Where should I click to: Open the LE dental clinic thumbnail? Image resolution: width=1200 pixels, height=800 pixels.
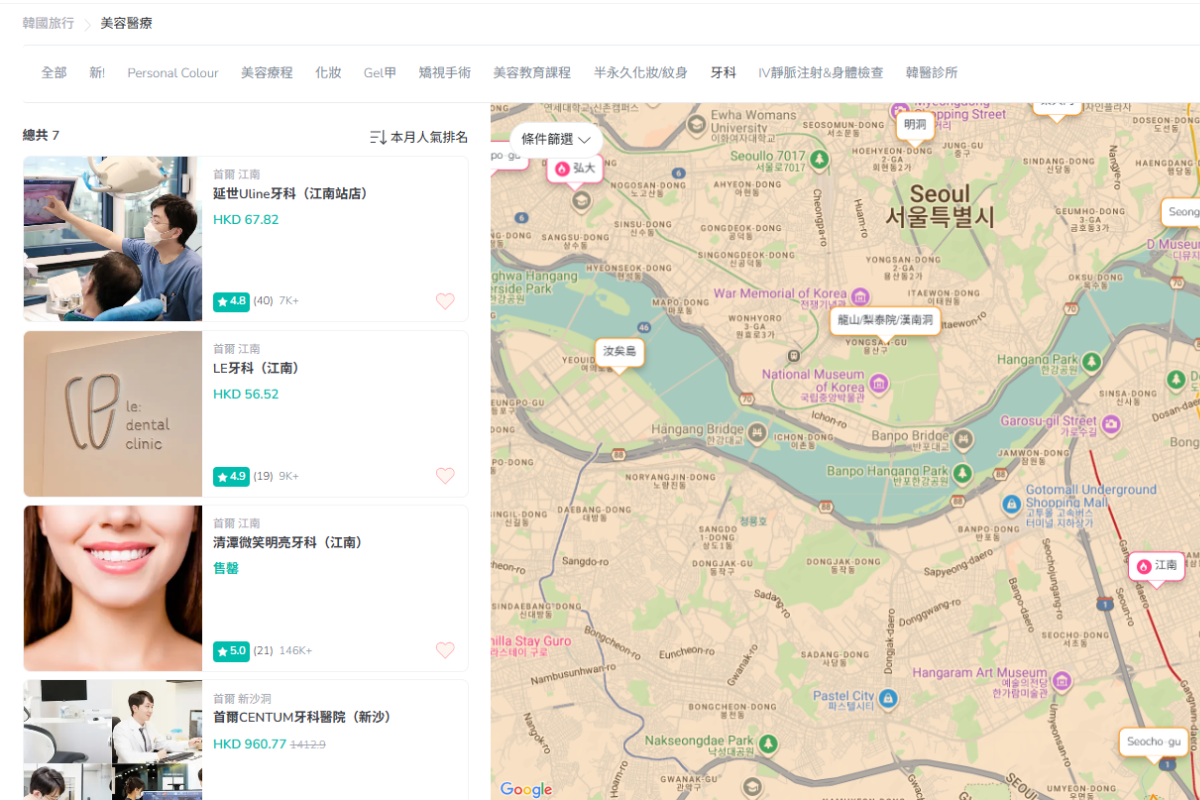click(x=113, y=414)
